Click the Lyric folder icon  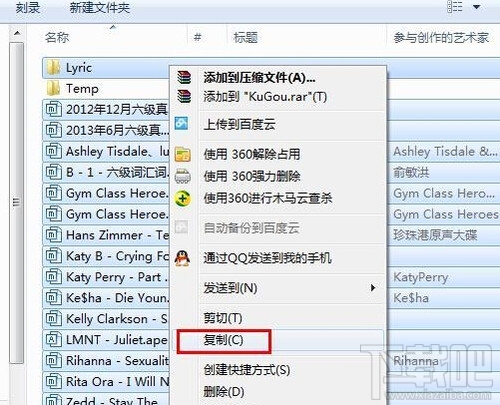click(53, 68)
